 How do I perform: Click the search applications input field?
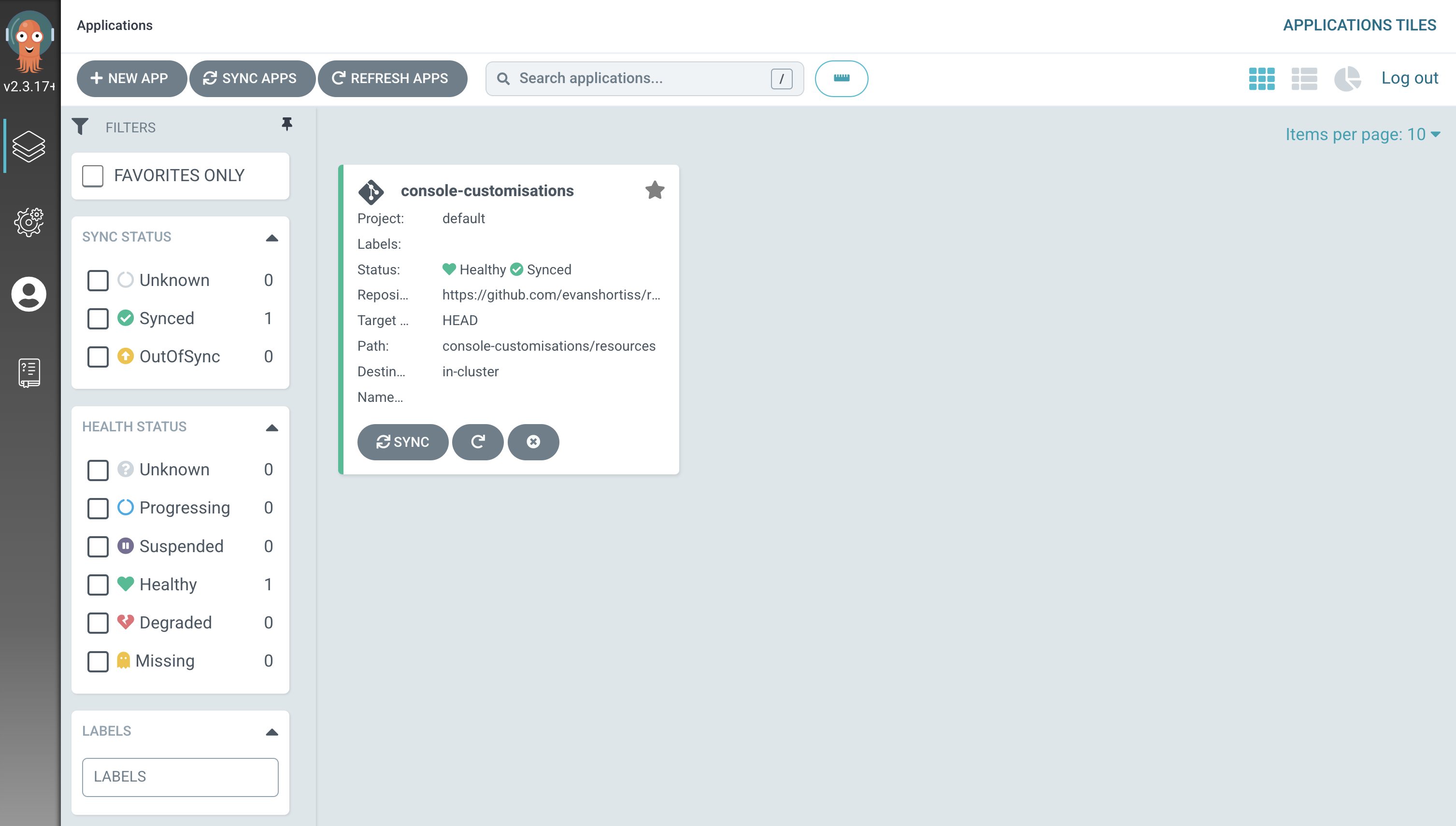click(x=644, y=78)
